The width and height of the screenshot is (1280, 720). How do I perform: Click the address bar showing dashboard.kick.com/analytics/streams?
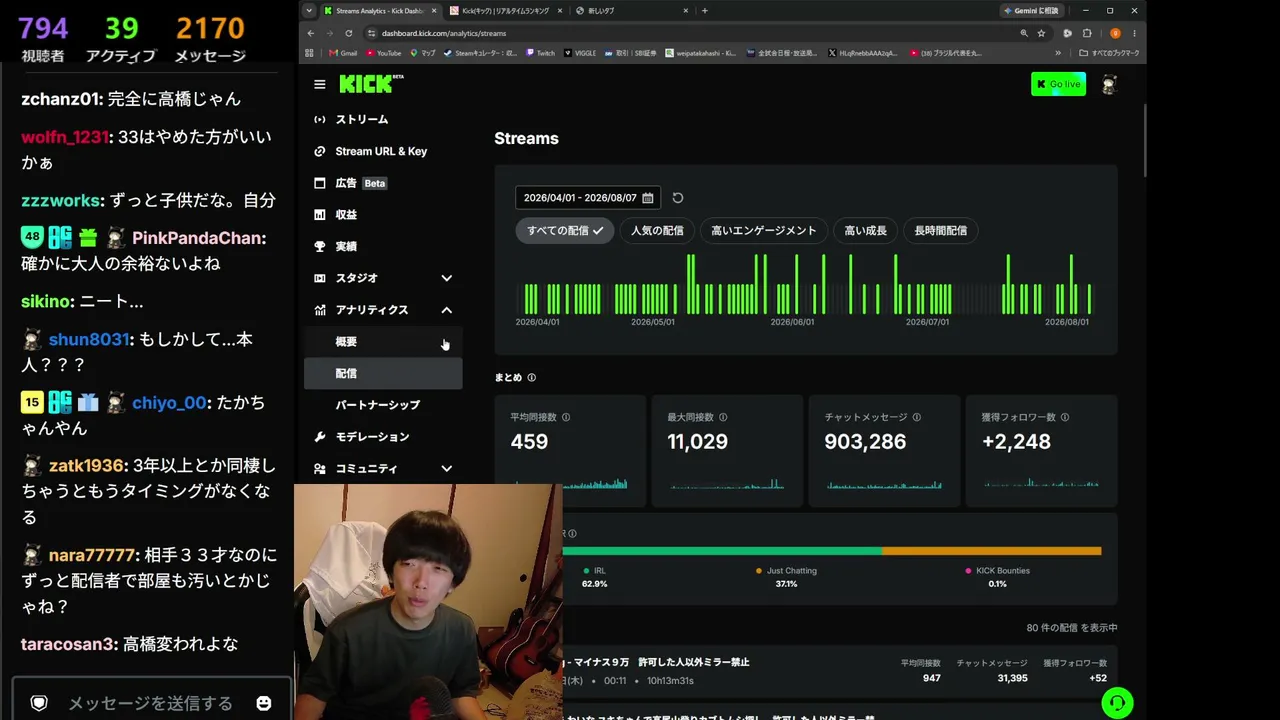click(x=690, y=33)
